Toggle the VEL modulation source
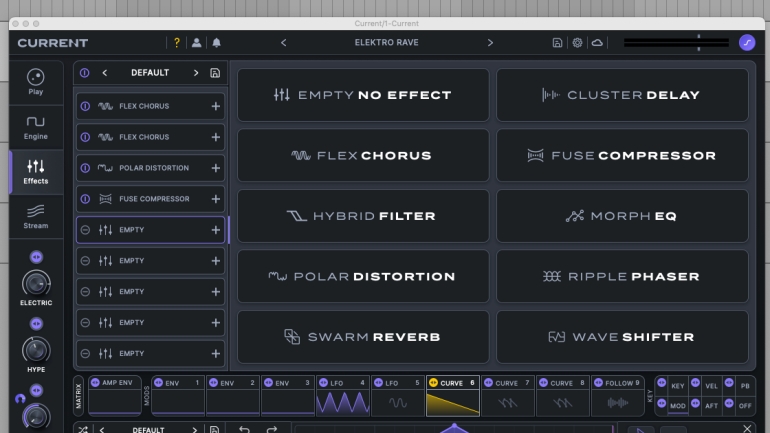 coord(712,386)
